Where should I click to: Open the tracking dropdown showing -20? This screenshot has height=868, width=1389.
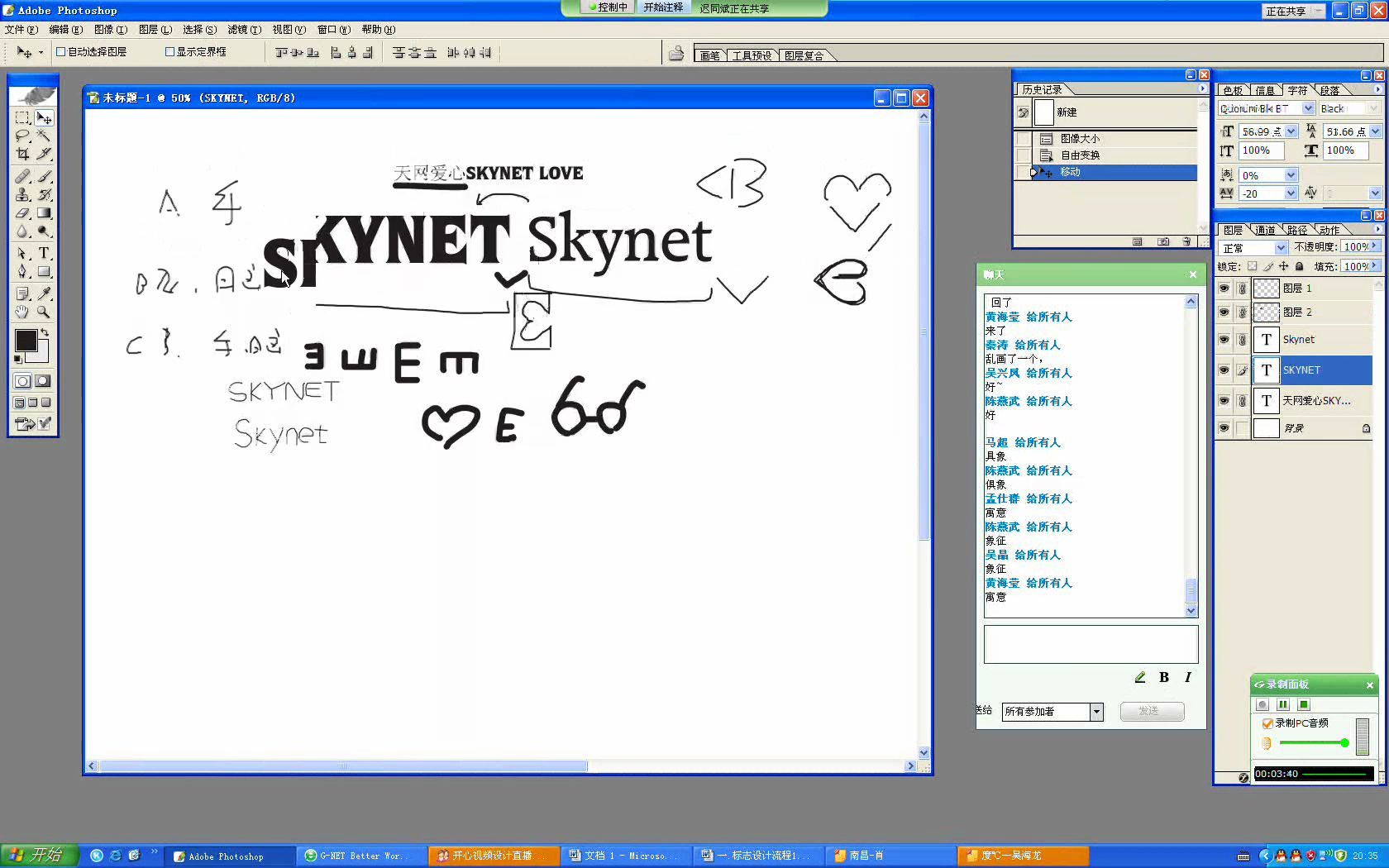tap(1291, 193)
